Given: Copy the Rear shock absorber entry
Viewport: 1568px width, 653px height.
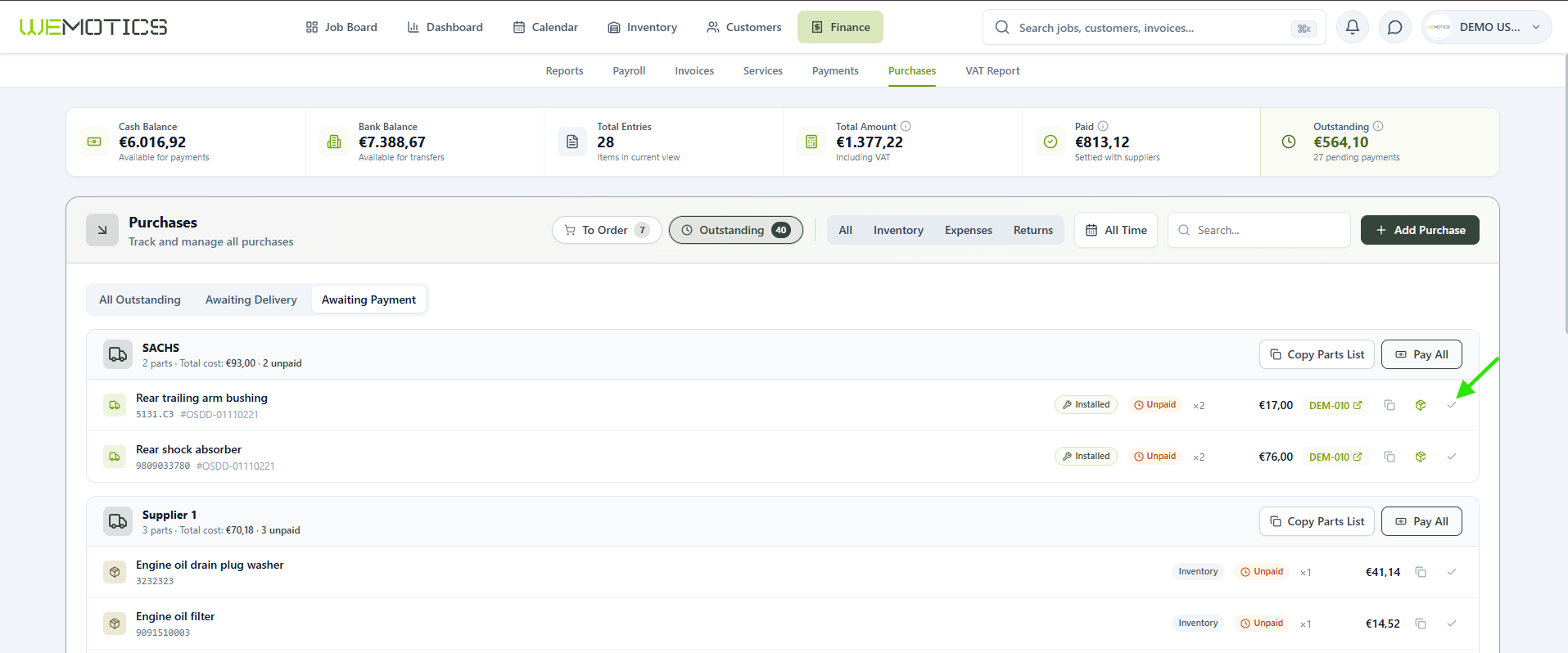Looking at the screenshot, I should pos(1390,457).
